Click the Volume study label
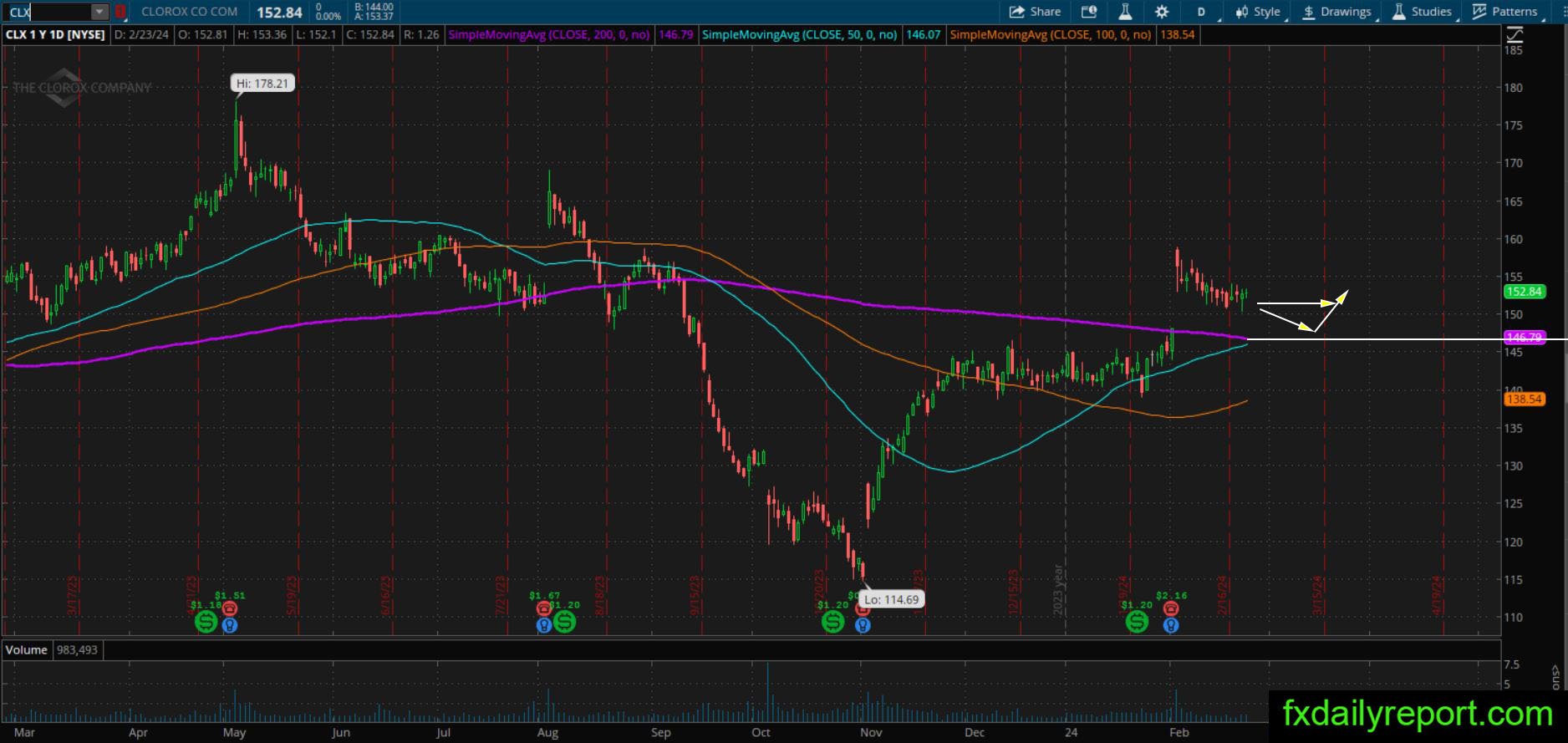 click(27, 650)
